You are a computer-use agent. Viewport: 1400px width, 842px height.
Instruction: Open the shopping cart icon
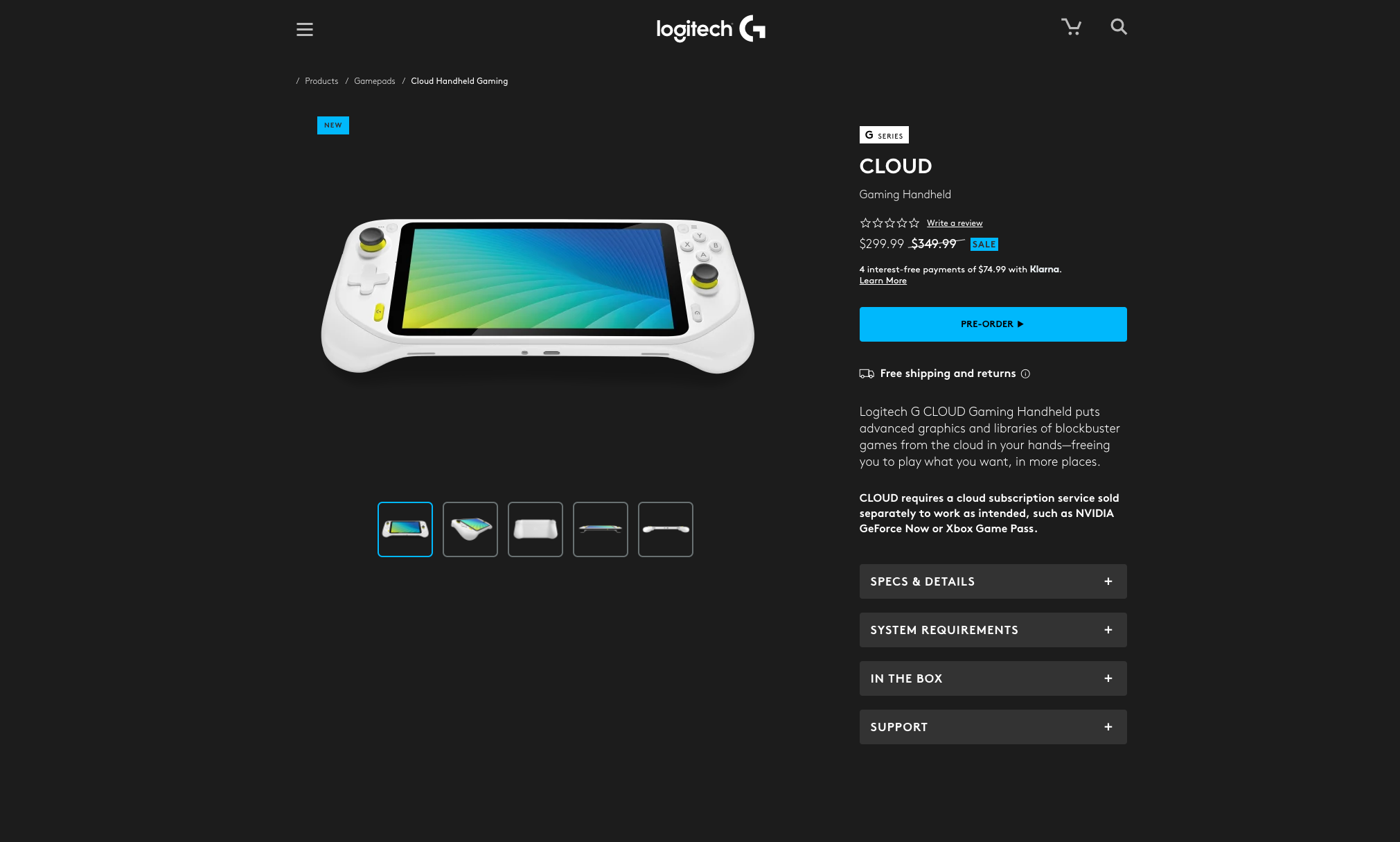pos(1071,26)
